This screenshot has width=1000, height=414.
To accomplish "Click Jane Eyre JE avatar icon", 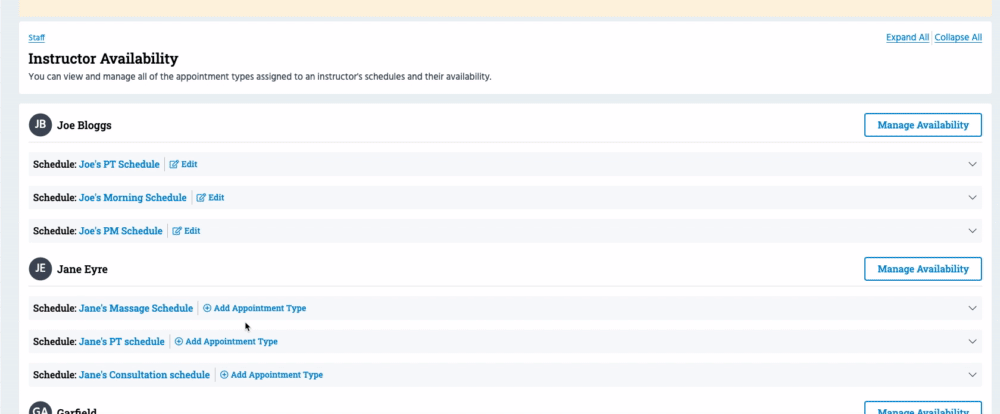I will [40, 269].
